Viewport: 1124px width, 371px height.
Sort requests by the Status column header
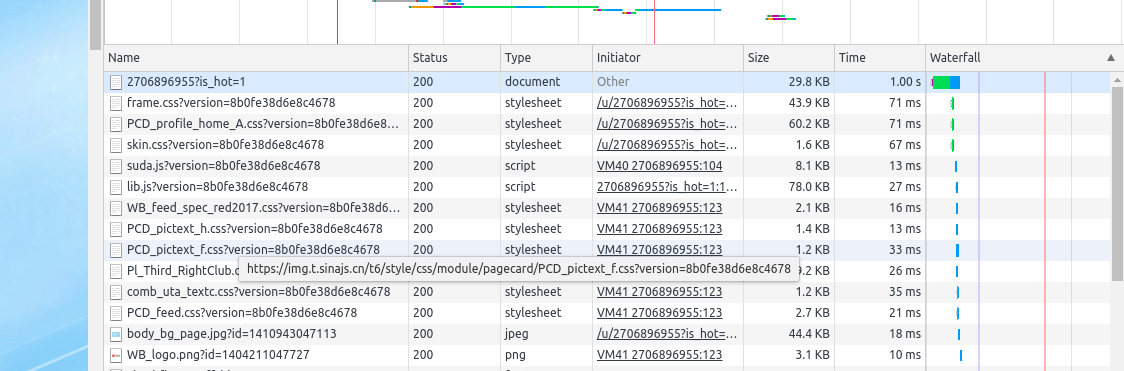click(454, 58)
